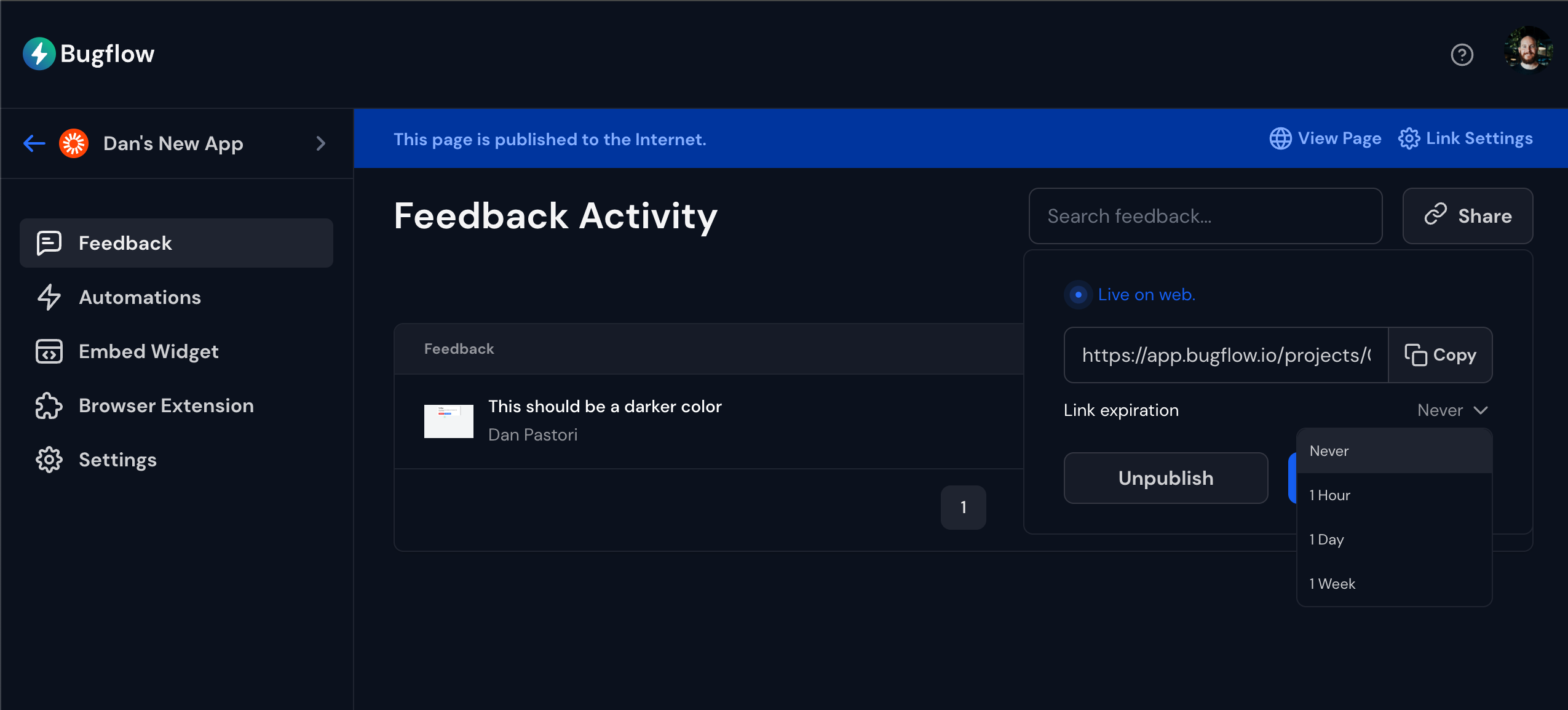Click the Feedback column header

pos(459,349)
